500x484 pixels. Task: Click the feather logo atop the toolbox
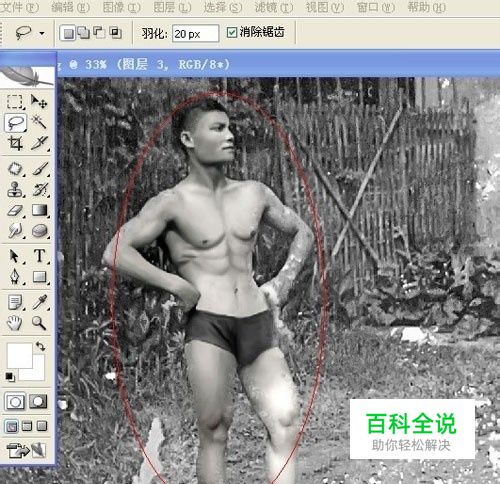(27, 76)
